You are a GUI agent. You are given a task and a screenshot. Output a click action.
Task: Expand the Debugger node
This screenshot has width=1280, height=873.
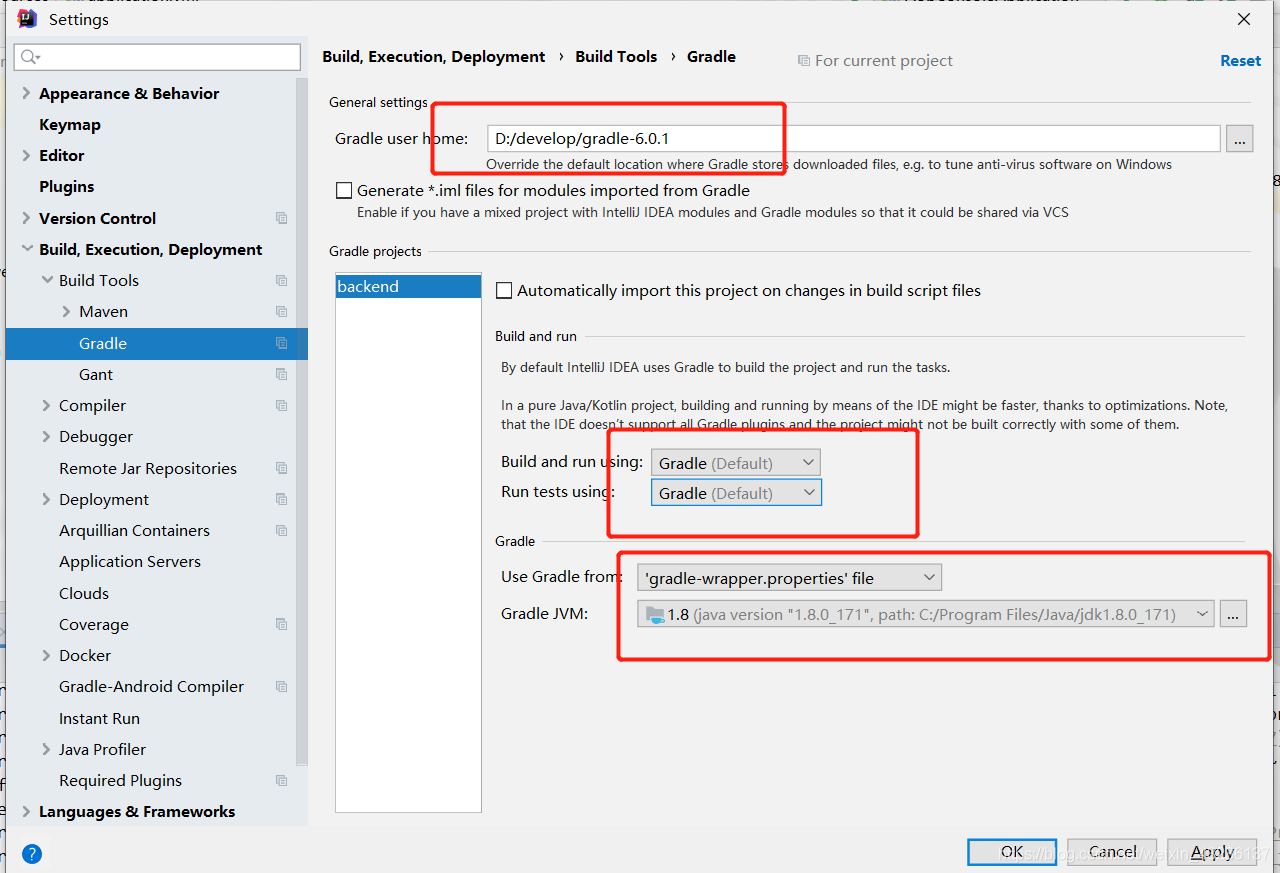(x=47, y=437)
